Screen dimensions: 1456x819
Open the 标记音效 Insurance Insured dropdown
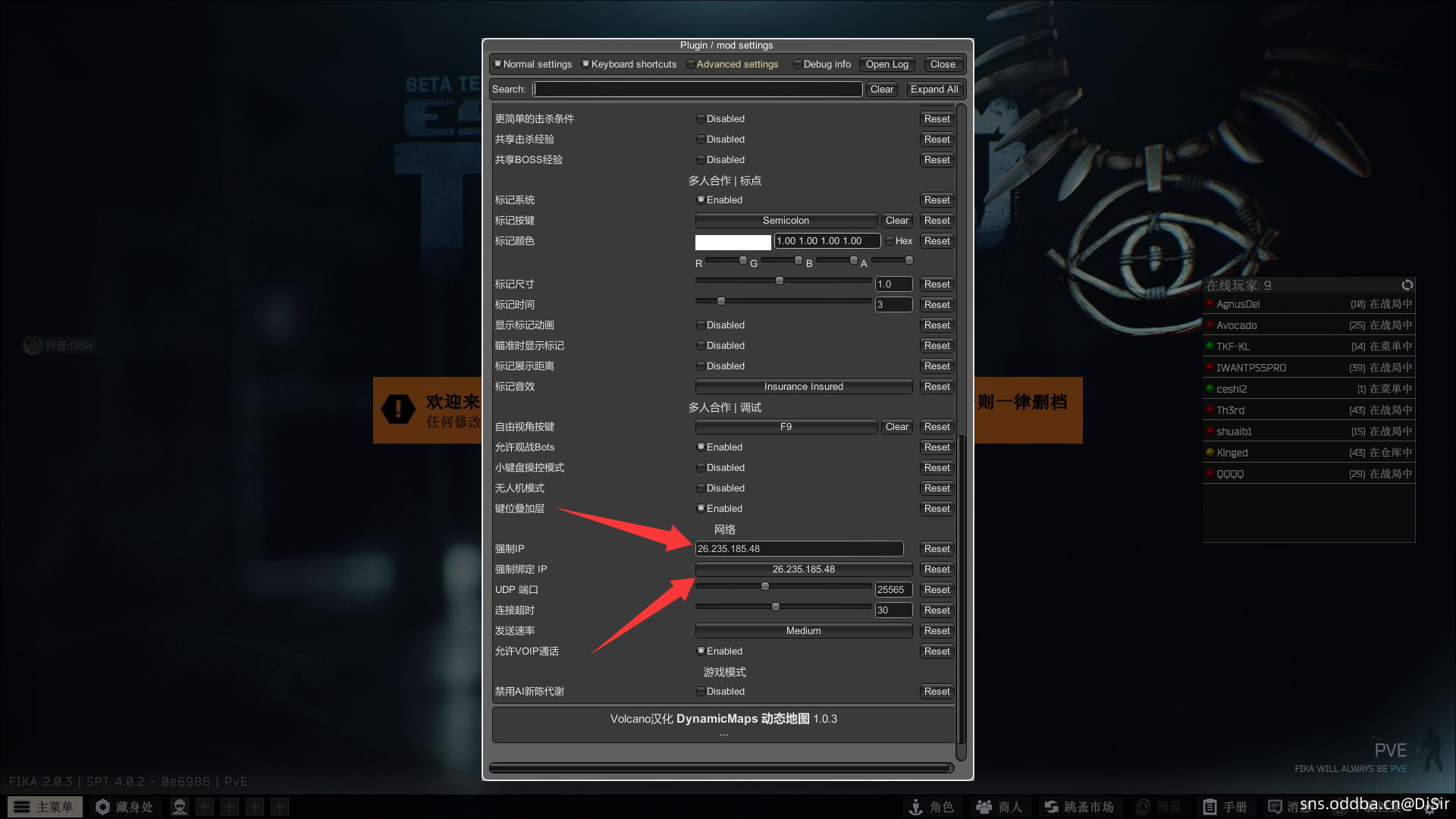tap(803, 387)
